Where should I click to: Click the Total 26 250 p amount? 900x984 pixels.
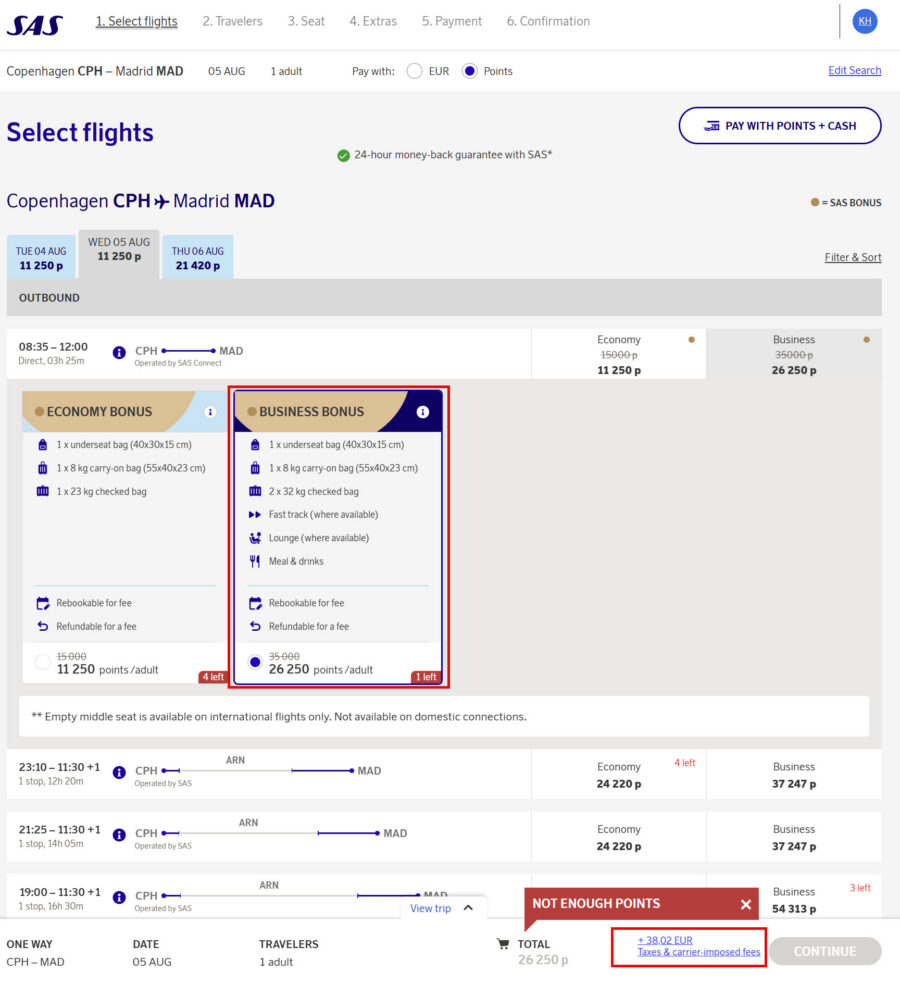click(543, 960)
